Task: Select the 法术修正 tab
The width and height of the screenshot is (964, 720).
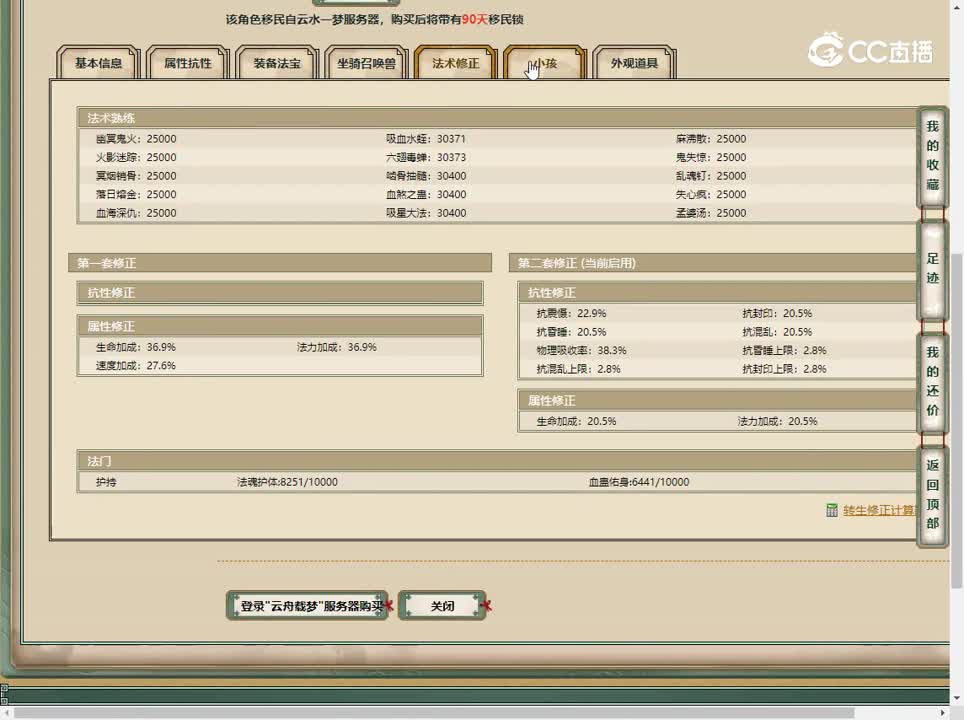Action: click(455, 63)
